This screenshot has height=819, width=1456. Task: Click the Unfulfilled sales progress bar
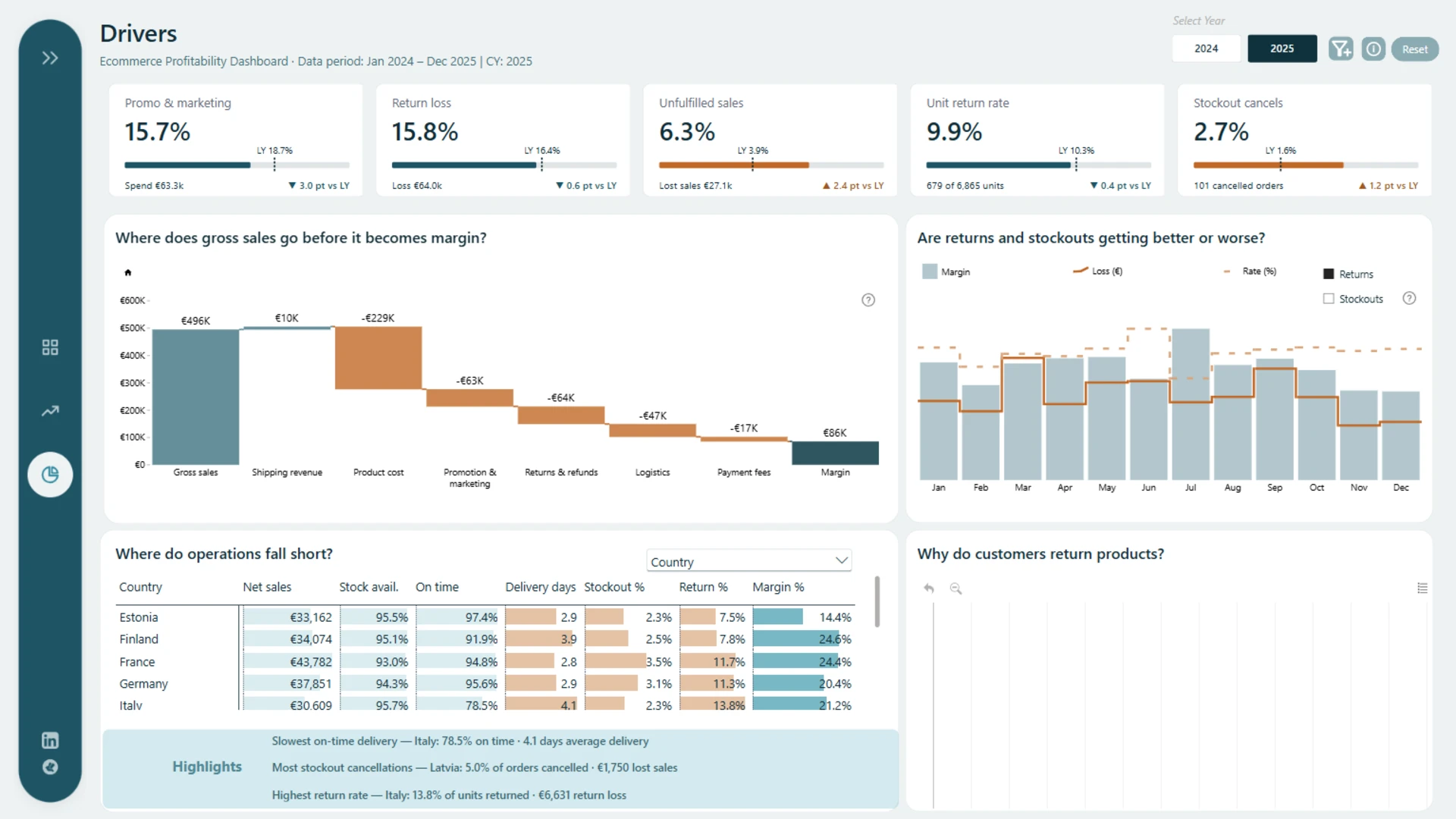coord(771,165)
